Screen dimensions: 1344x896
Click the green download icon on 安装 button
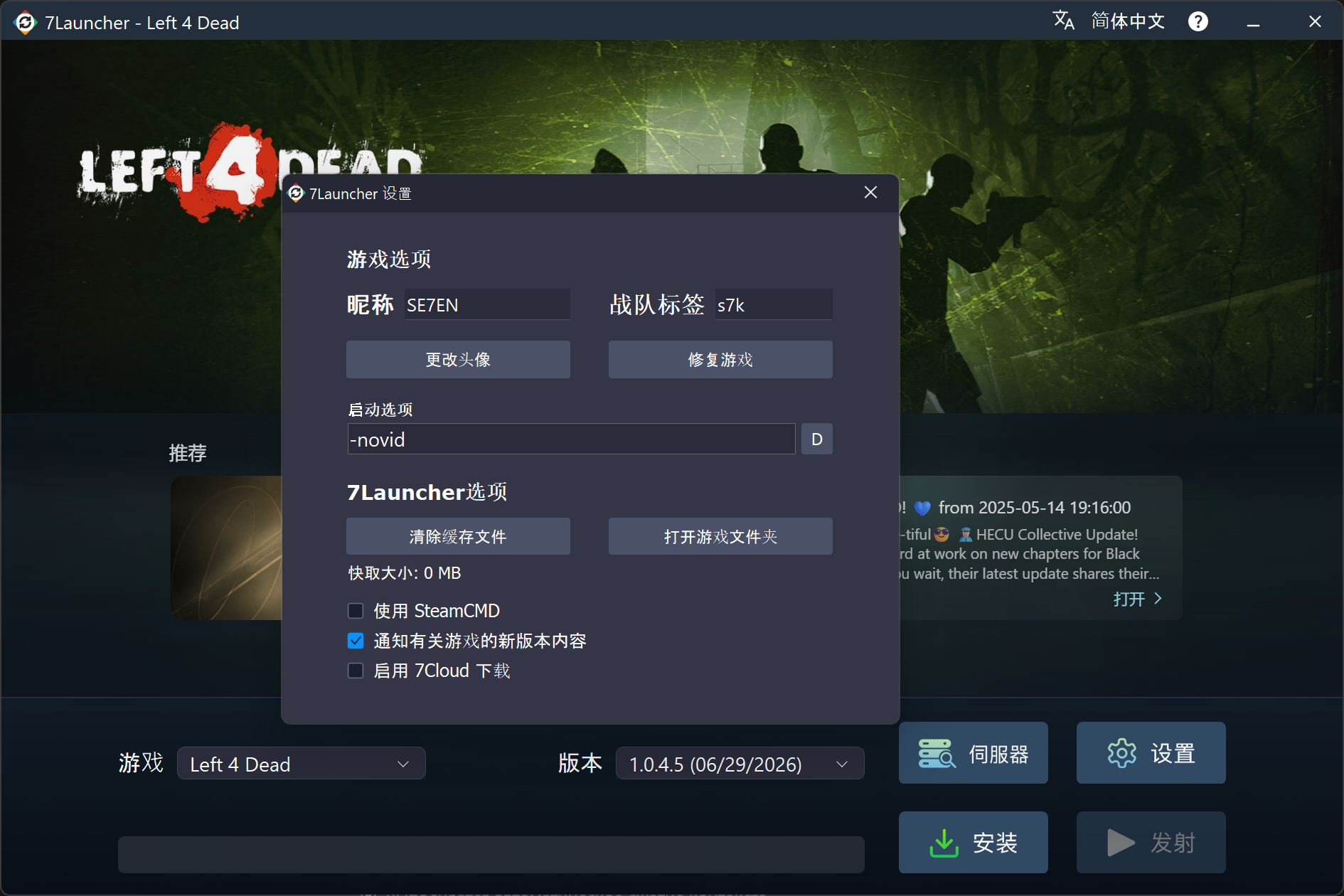tap(944, 843)
